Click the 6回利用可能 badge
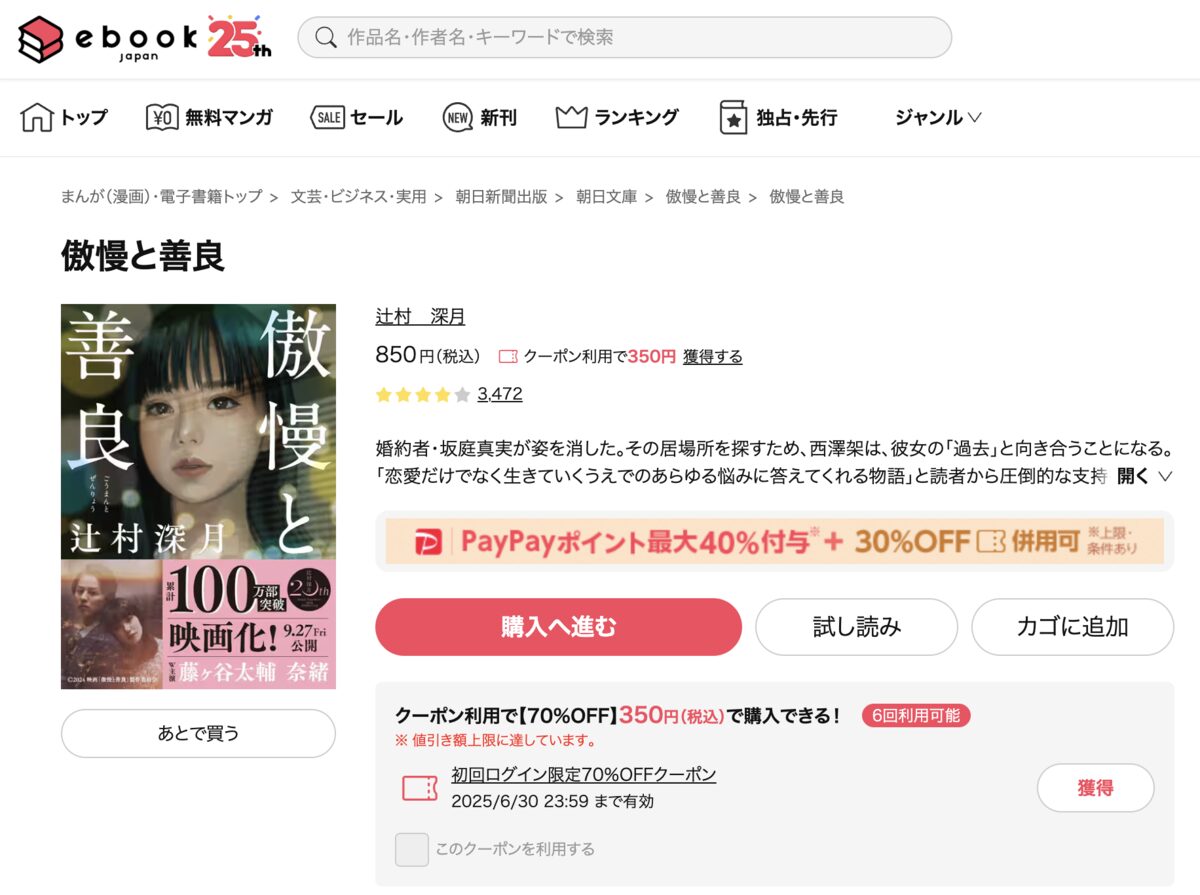Viewport: 1200px width, 895px height. point(916,715)
